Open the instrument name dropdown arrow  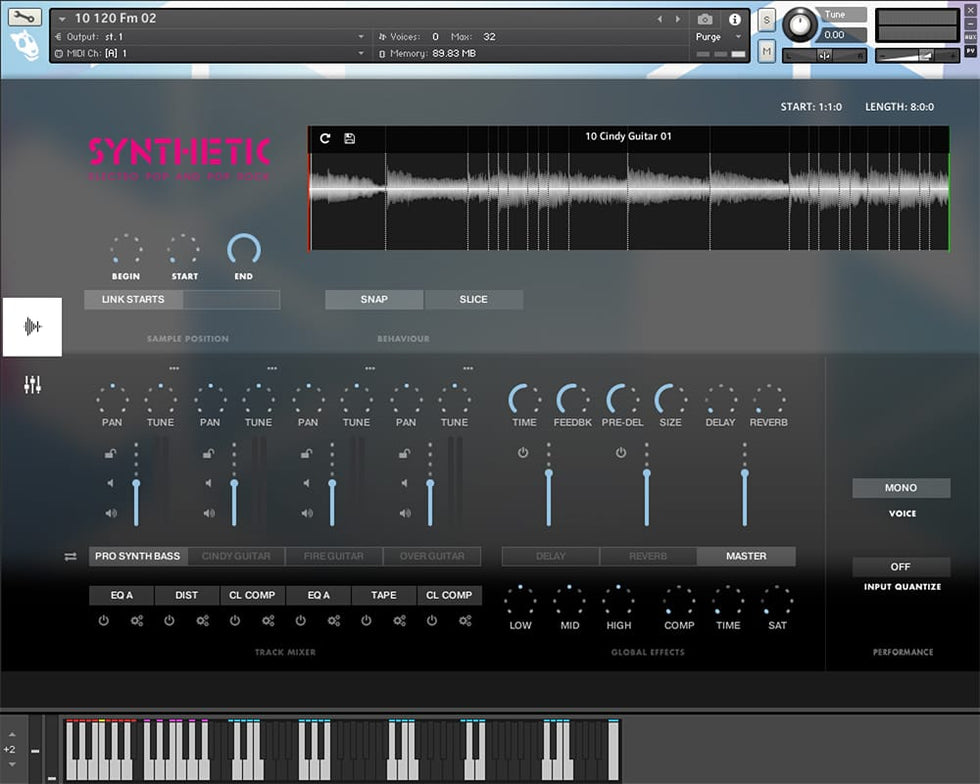(x=63, y=19)
